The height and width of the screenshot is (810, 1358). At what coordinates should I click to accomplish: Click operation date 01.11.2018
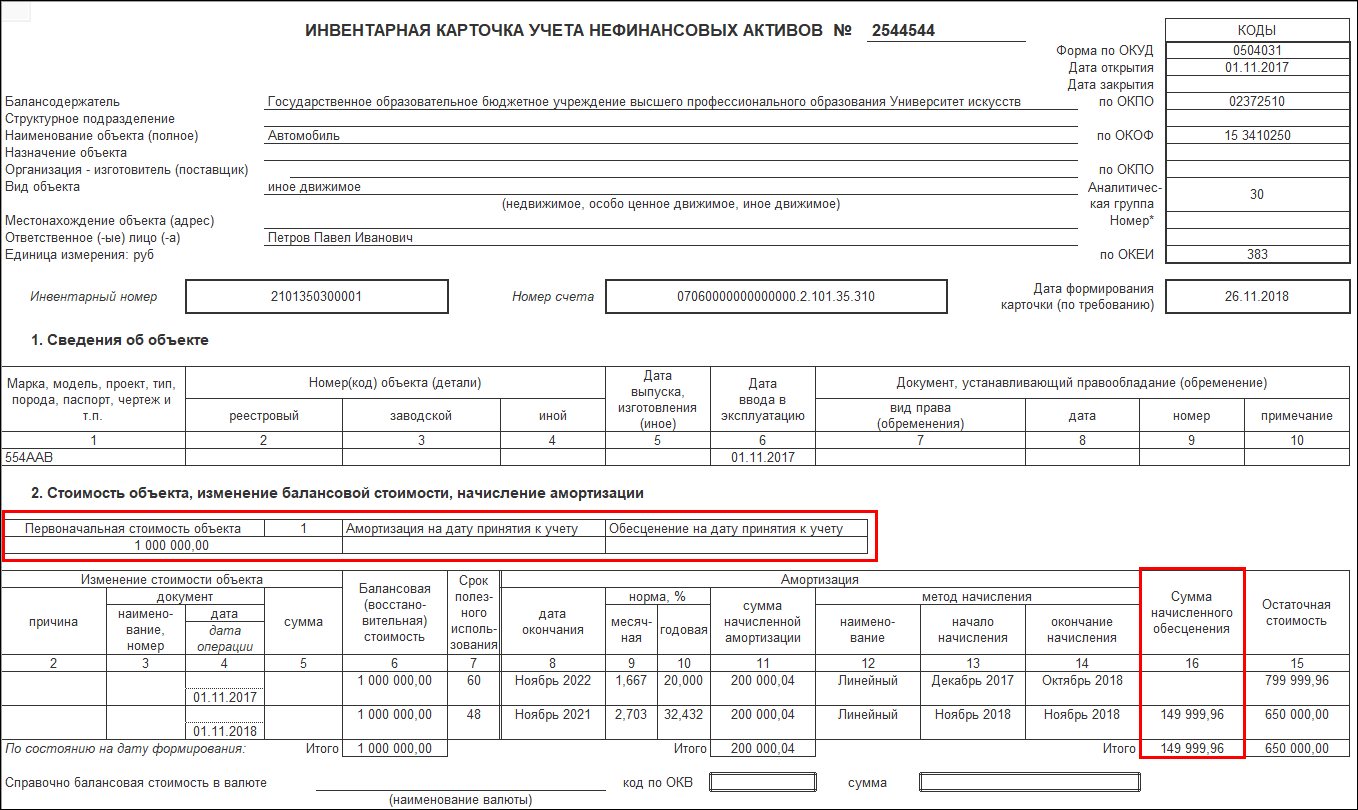tap(225, 730)
